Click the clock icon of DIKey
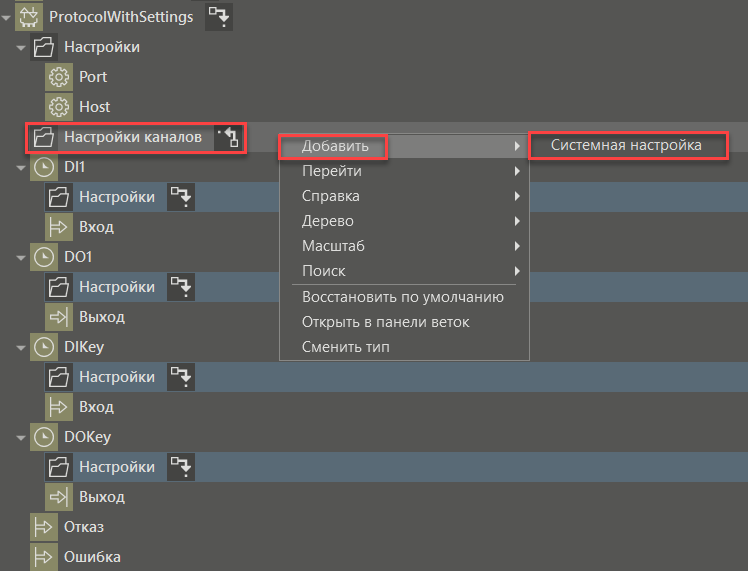Image resolution: width=748 pixels, height=571 pixels. coord(44,347)
